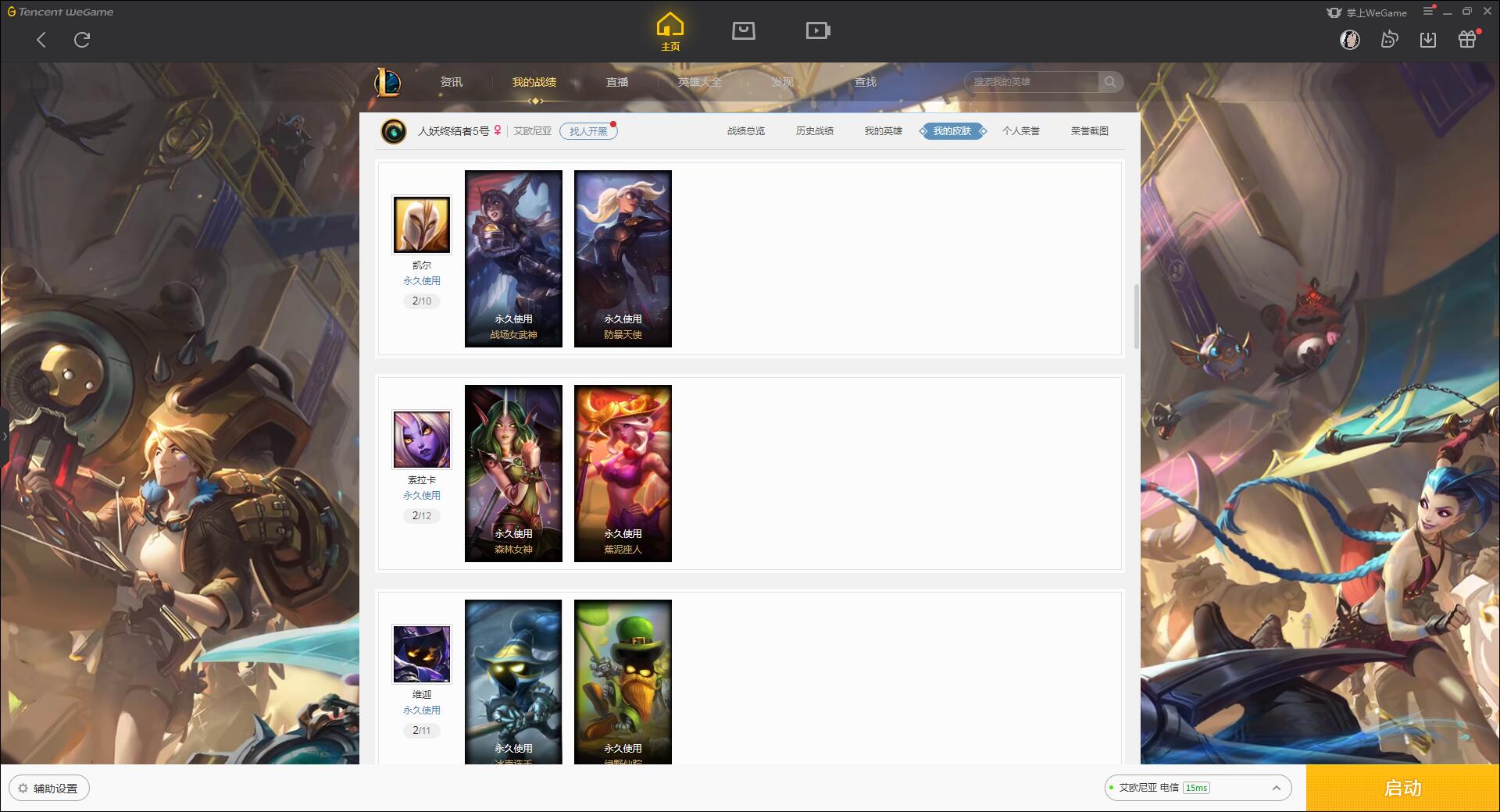
Task: Click the 永久使用 label under 凯尔
Action: tap(422, 281)
